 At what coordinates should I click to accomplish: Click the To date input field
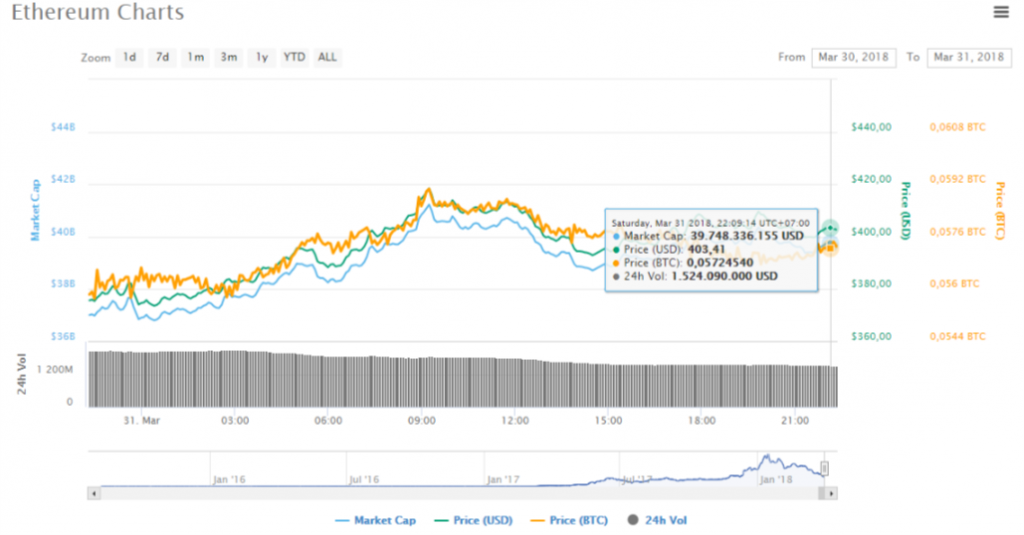click(968, 57)
